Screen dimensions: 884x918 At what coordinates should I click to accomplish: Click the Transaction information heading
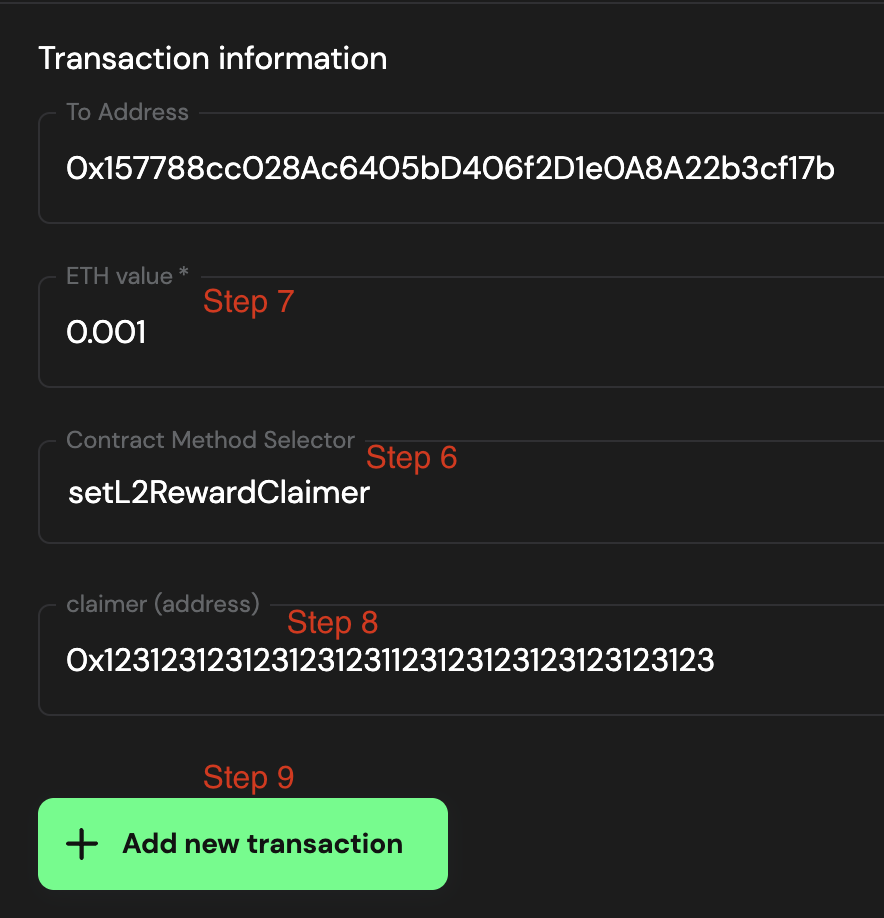pyautogui.click(x=212, y=58)
